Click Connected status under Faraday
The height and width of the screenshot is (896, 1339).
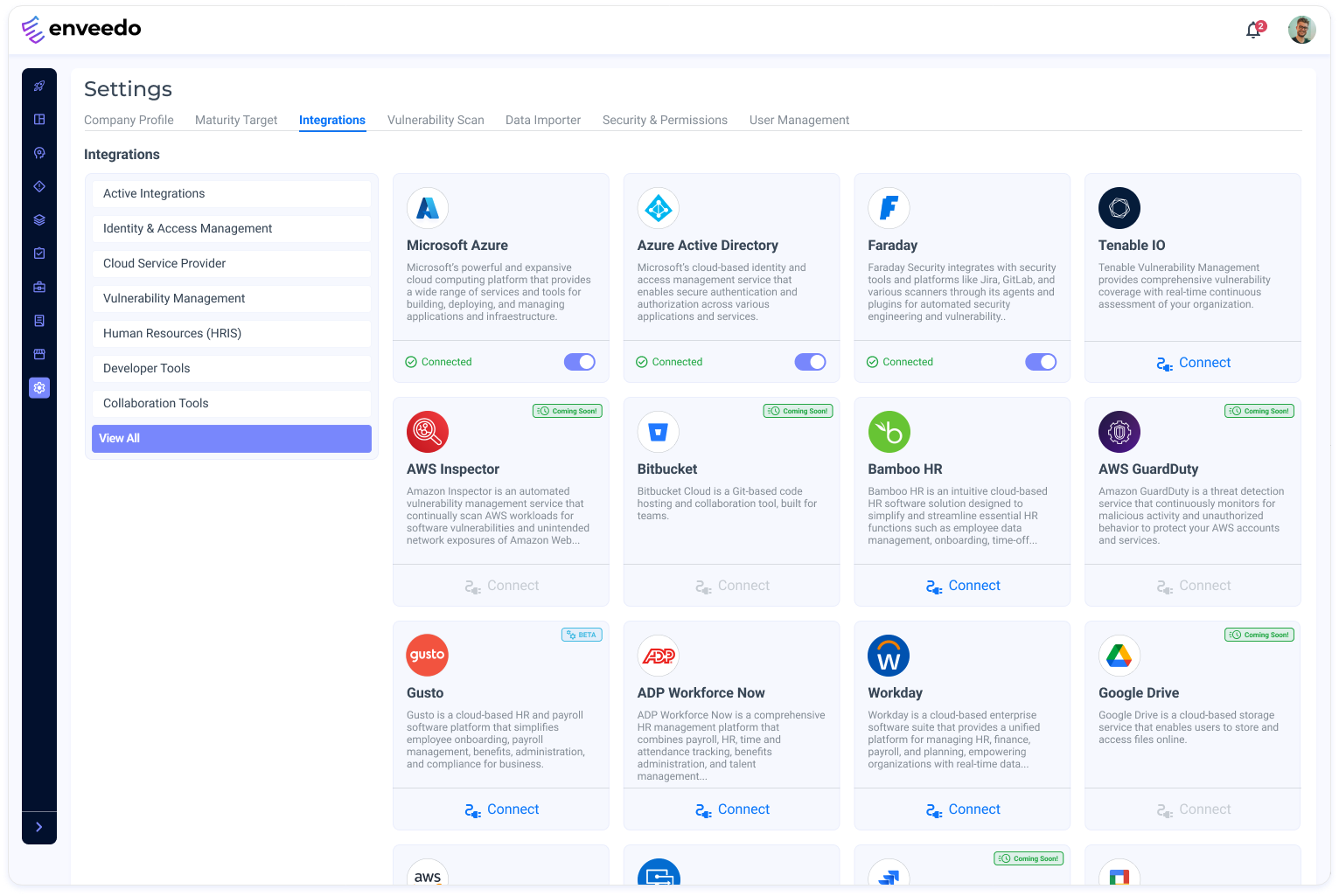click(x=899, y=362)
